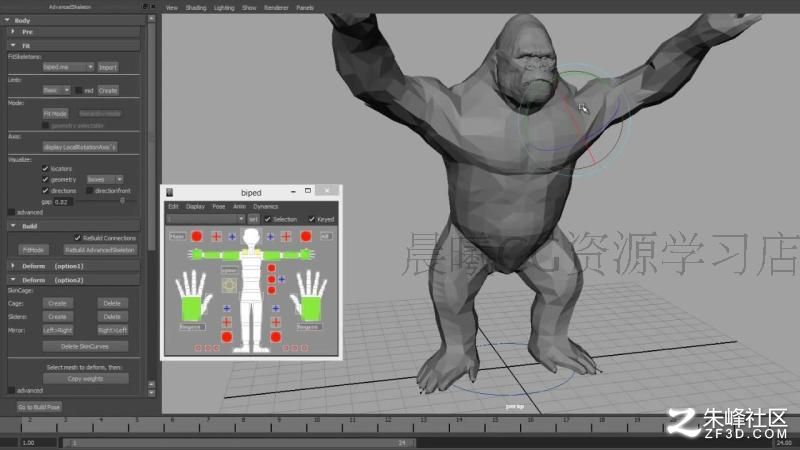Select red leg IK circle below All-side hand

276,337
